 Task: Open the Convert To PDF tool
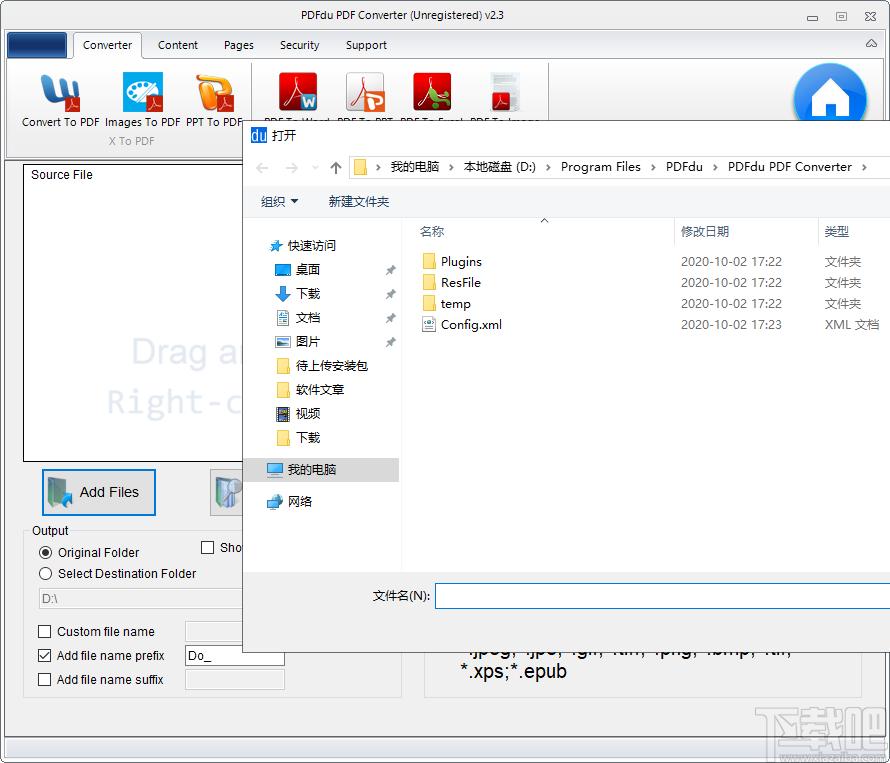click(x=60, y=100)
